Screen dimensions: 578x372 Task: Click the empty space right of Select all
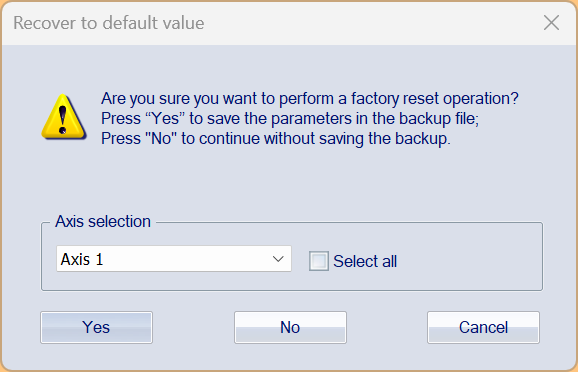pyautogui.click(x=468, y=261)
